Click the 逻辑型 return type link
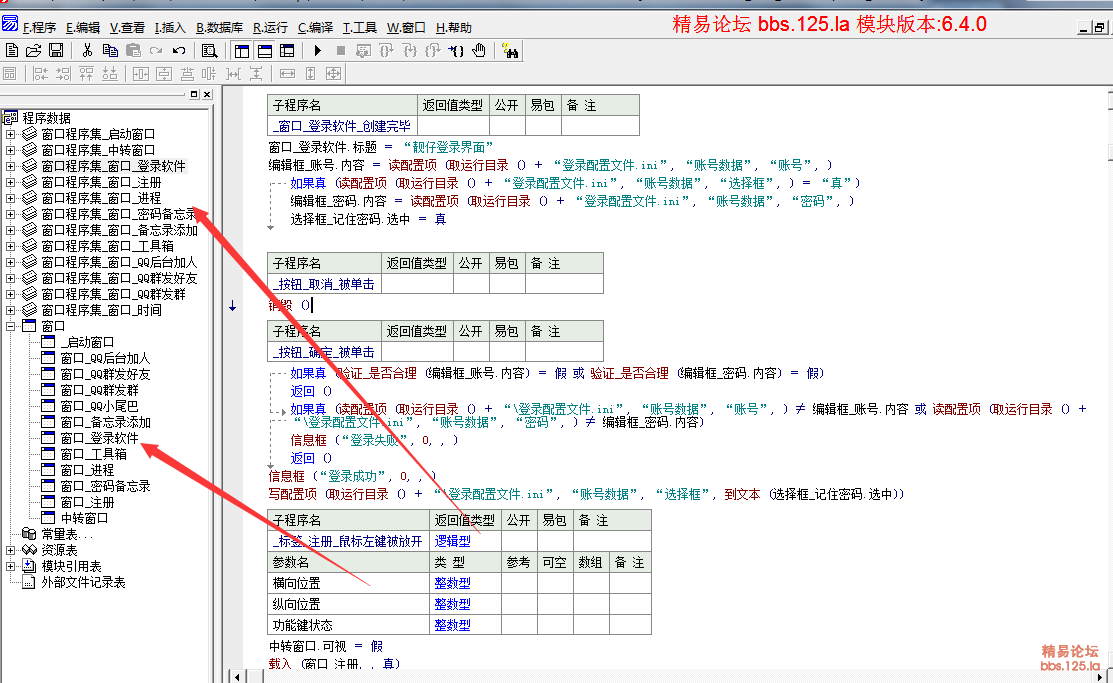 coord(452,541)
